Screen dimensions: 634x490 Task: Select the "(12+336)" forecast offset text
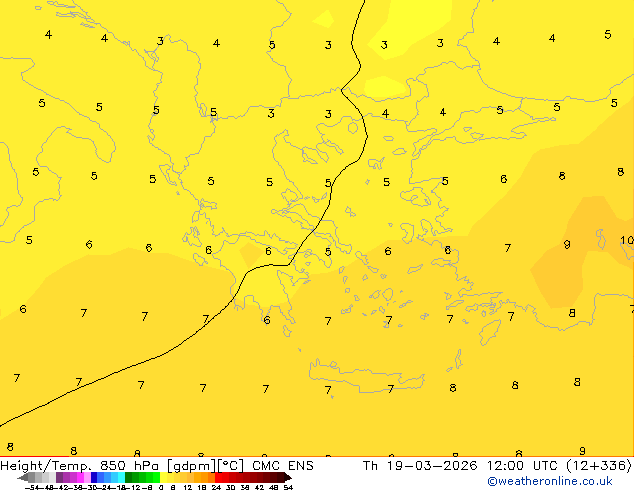coord(599,466)
